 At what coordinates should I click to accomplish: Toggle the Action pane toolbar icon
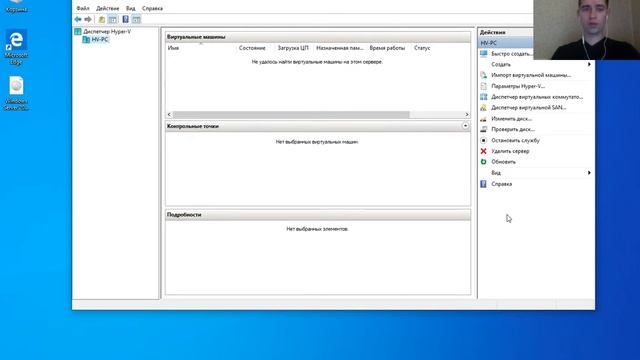136,19
